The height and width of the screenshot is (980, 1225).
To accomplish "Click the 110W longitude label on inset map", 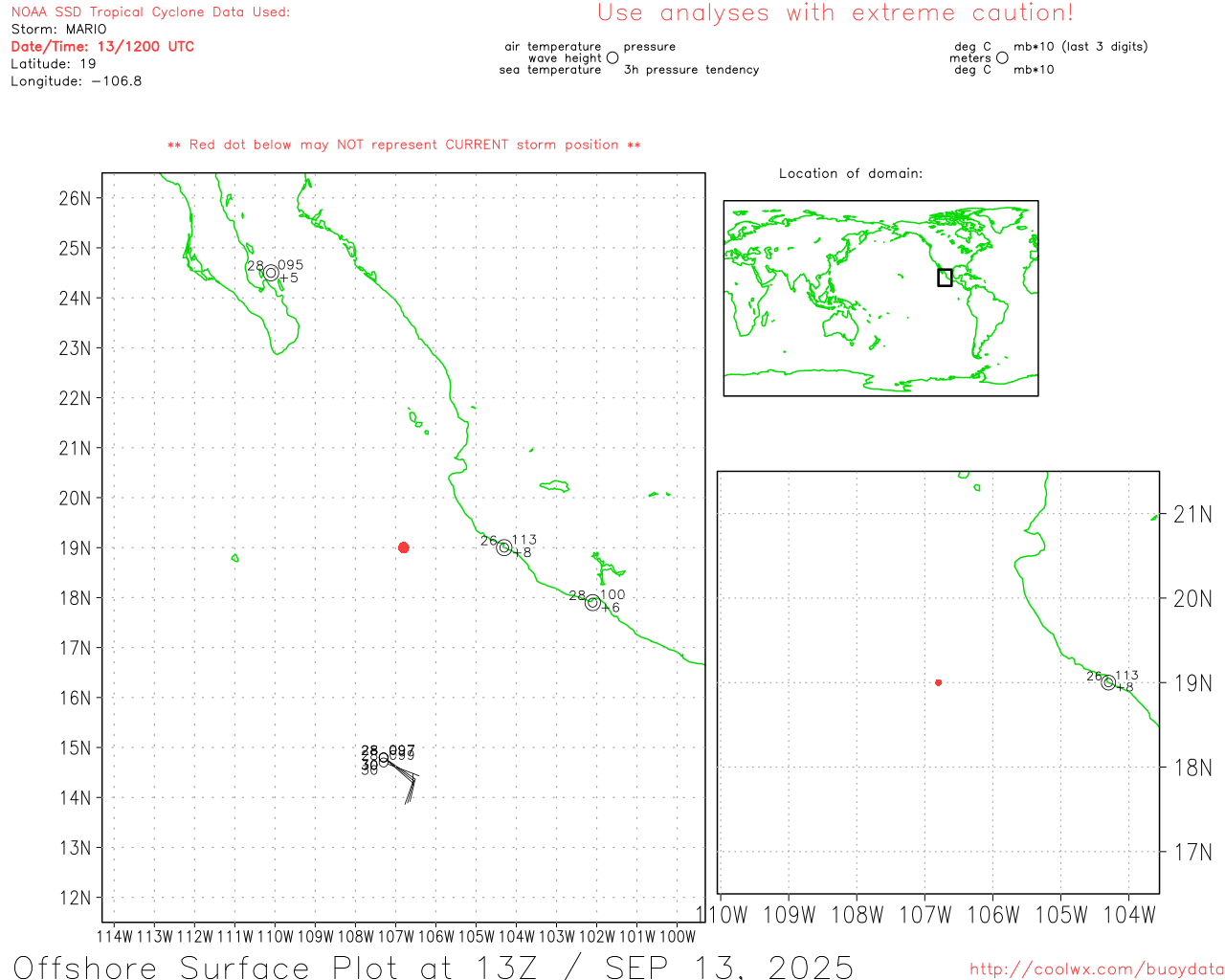I will [x=722, y=915].
